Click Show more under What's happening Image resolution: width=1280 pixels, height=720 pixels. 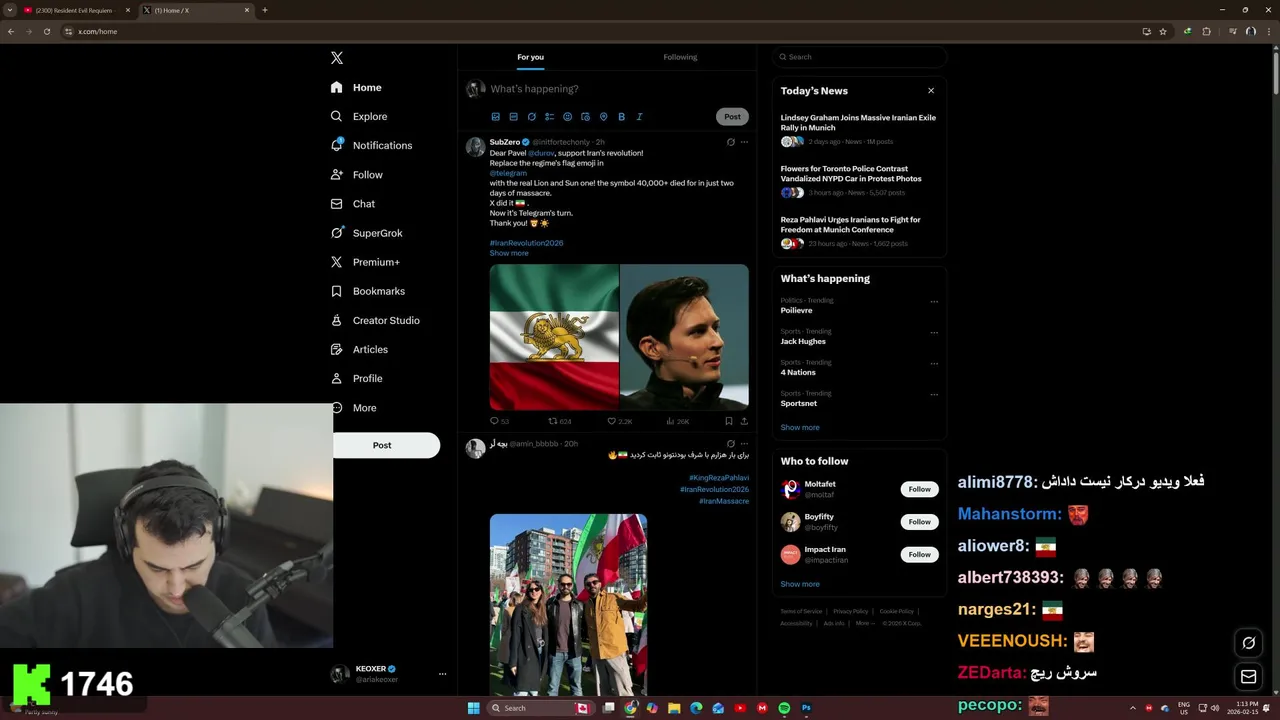[800, 428]
